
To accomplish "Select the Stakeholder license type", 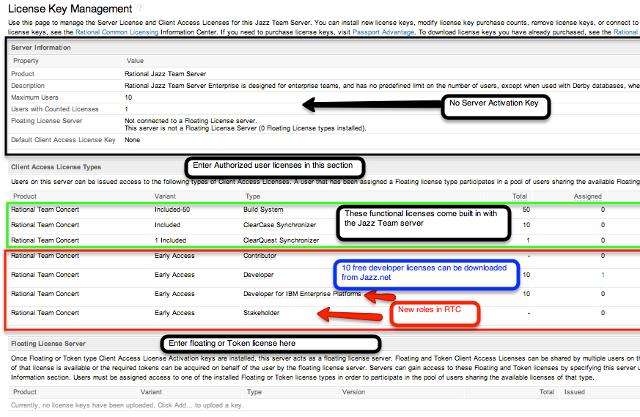I will (261, 313).
